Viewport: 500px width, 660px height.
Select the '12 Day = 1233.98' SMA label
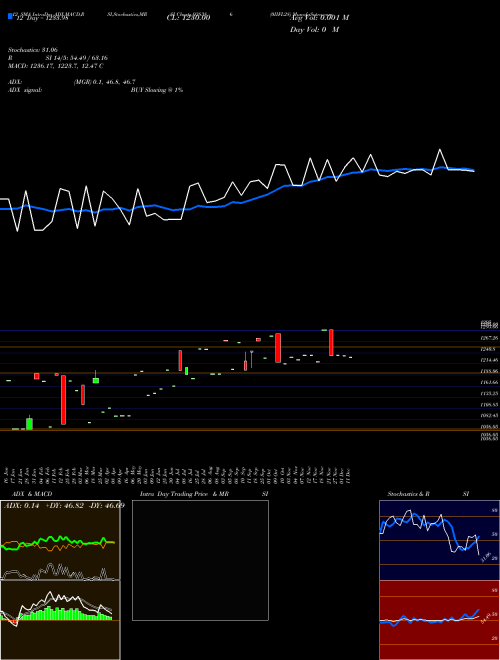coord(42,18)
